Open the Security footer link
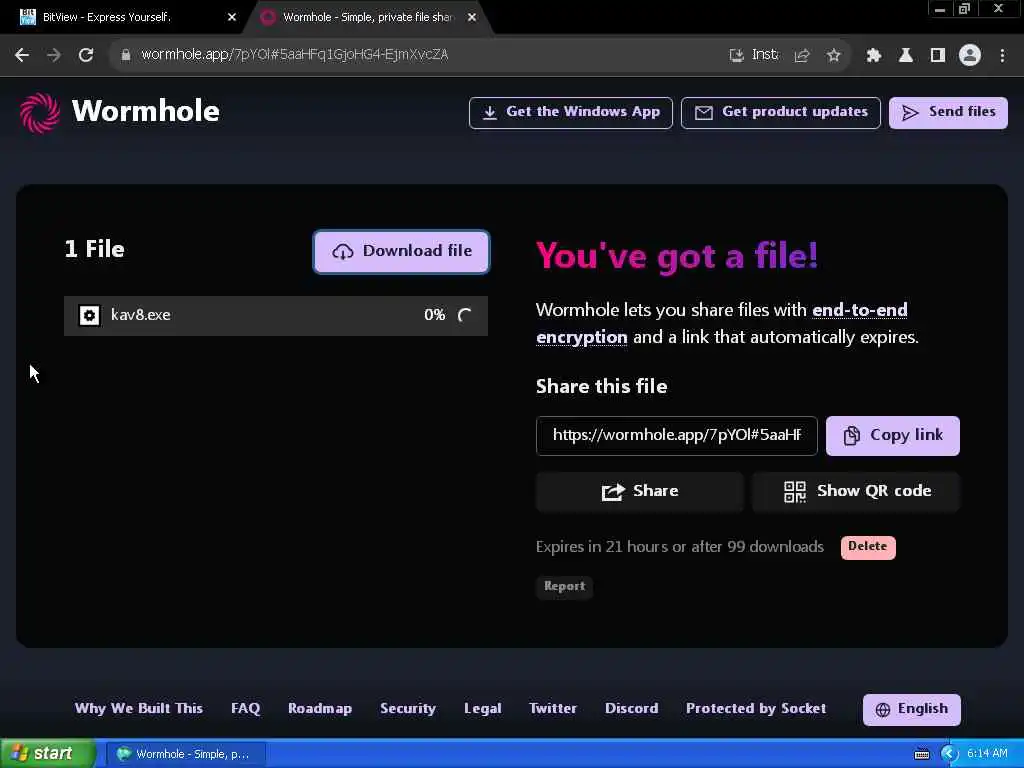Screen dimensions: 1024x768 tap(408, 709)
